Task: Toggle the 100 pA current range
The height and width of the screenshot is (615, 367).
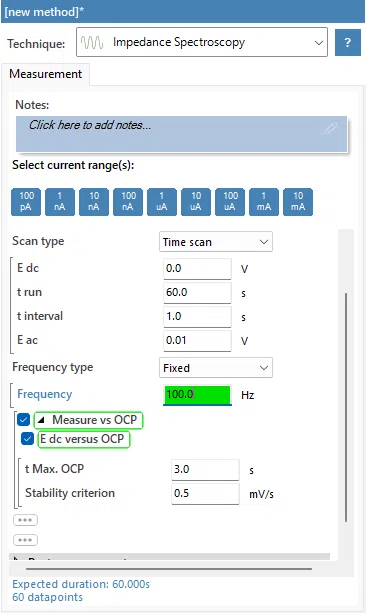Action: 26,202
